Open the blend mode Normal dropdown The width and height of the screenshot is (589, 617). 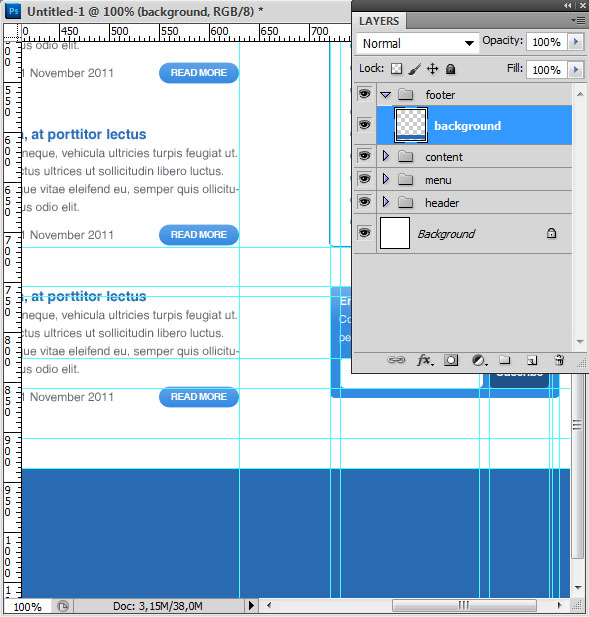(418, 43)
